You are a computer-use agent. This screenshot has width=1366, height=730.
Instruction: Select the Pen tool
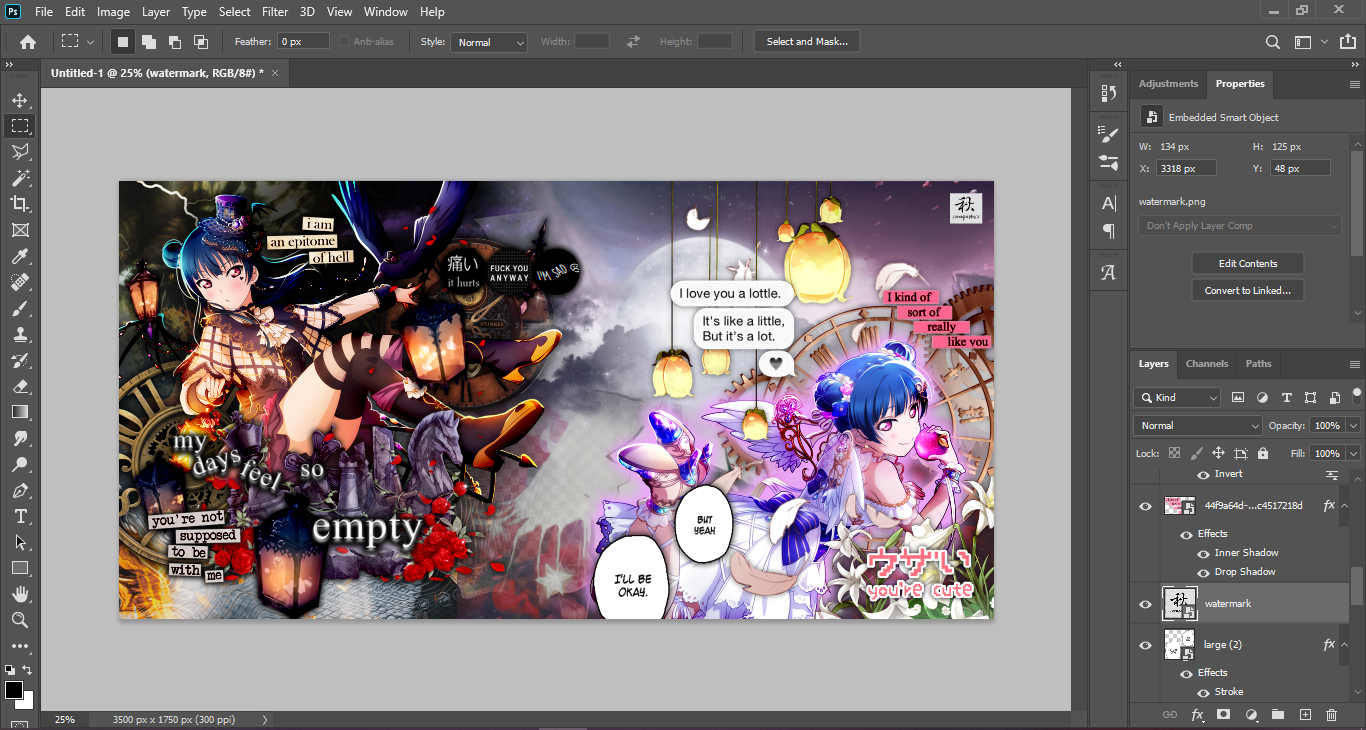click(x=19, y=491)
